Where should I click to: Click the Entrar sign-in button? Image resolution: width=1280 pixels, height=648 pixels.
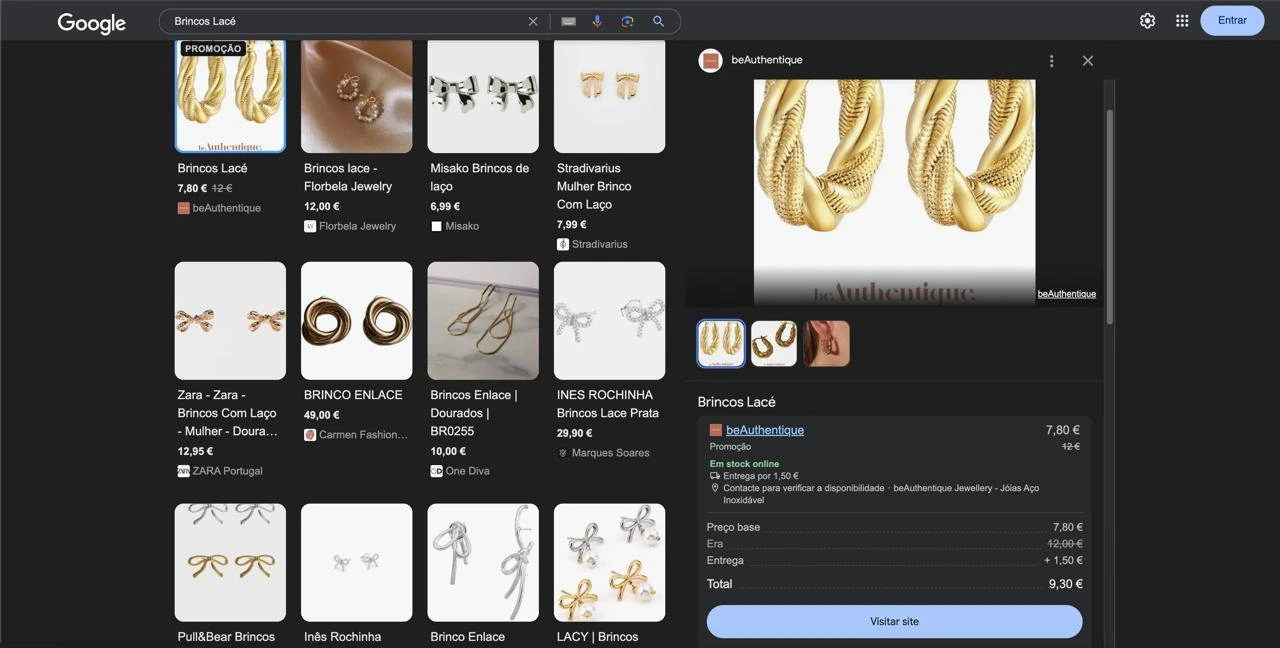click(x=1232, y=21)
